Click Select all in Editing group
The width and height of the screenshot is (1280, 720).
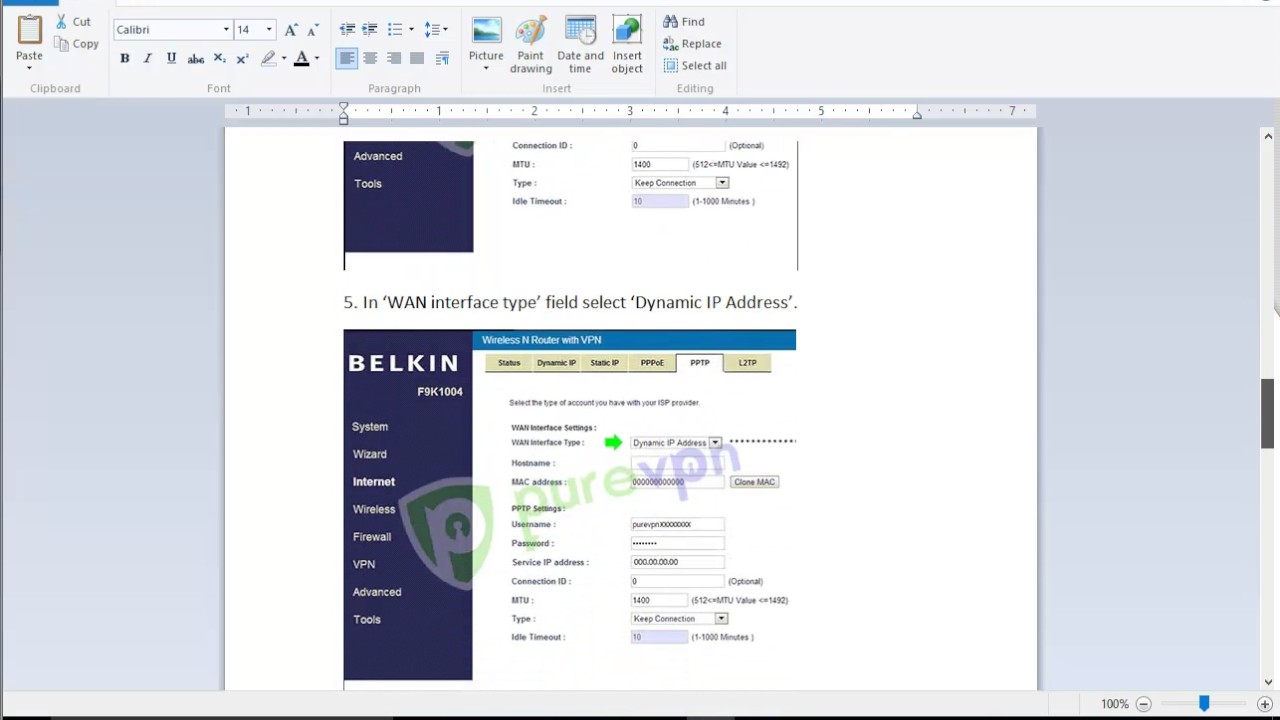tap(695, 65)
